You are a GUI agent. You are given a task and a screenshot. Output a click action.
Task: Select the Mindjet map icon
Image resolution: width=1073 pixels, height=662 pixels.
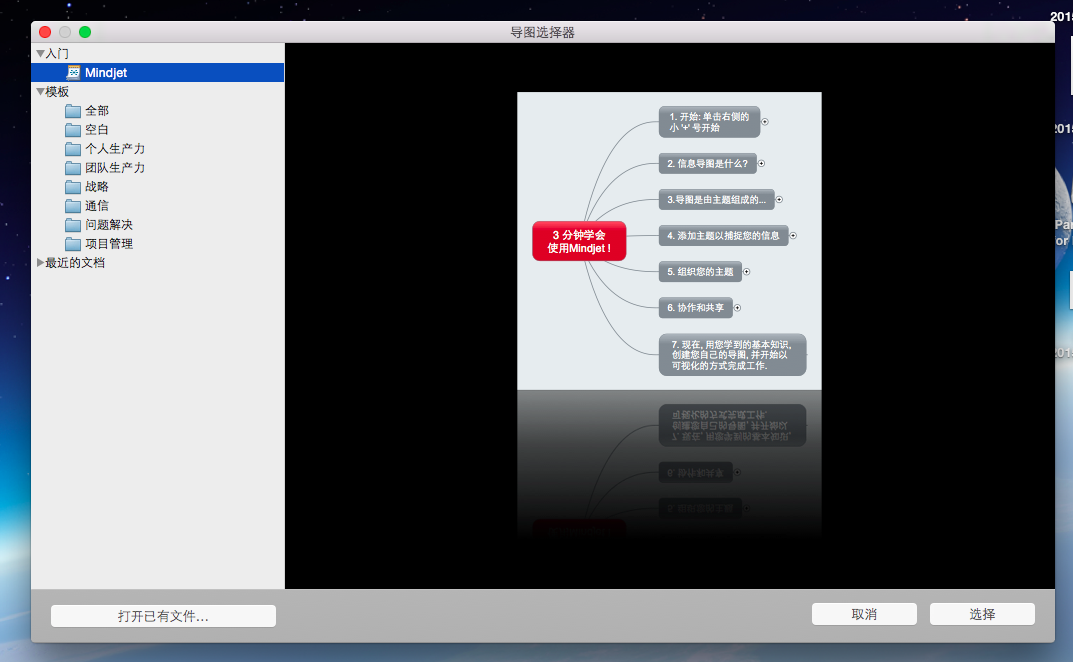[73, 73]
